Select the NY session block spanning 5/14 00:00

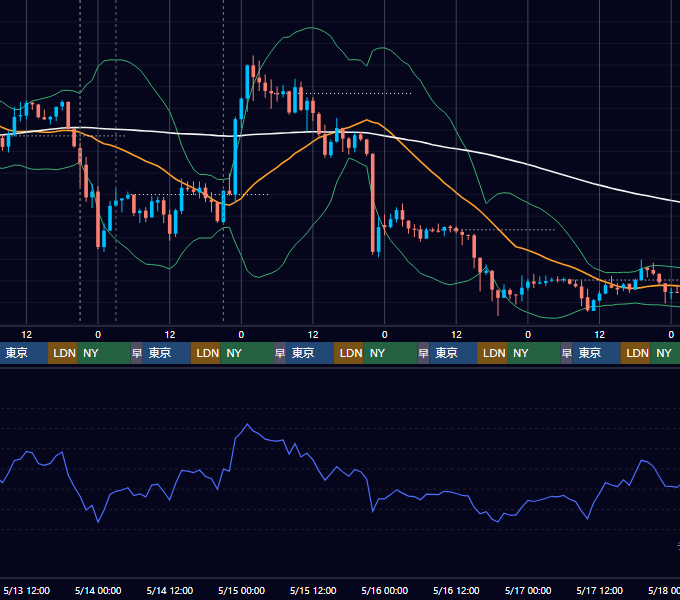coord(104,353)
